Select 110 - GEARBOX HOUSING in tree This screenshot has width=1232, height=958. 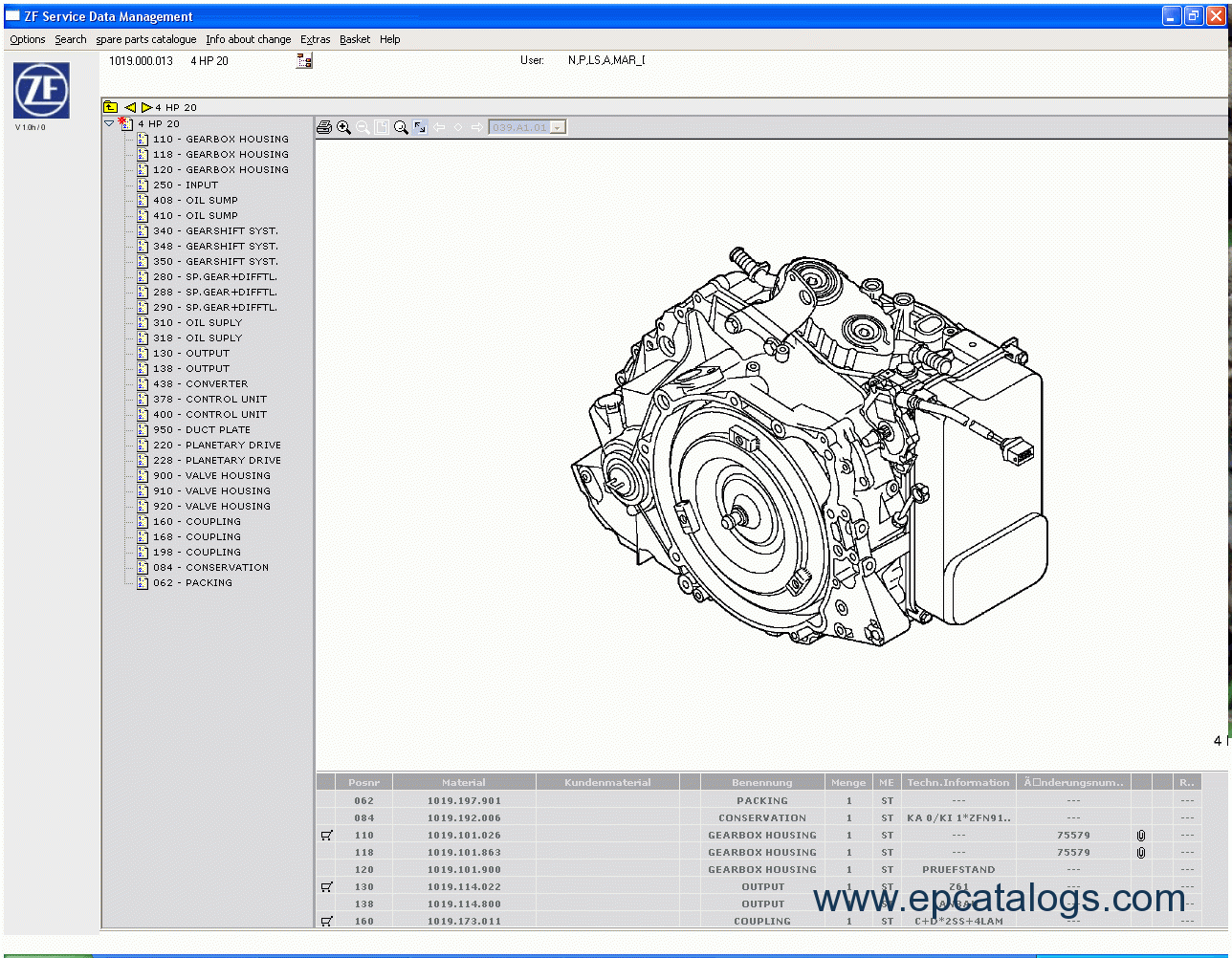[221, 140]
